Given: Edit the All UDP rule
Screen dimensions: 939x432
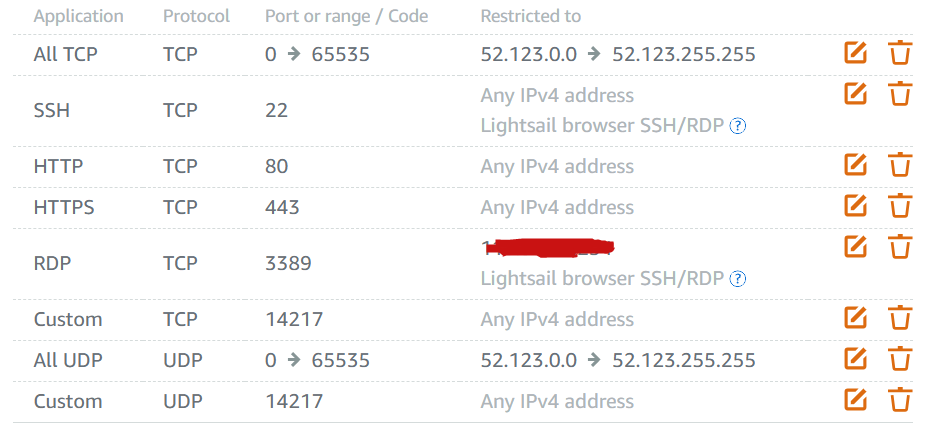Looking at the screenshot, I should (x=855, y=358).
